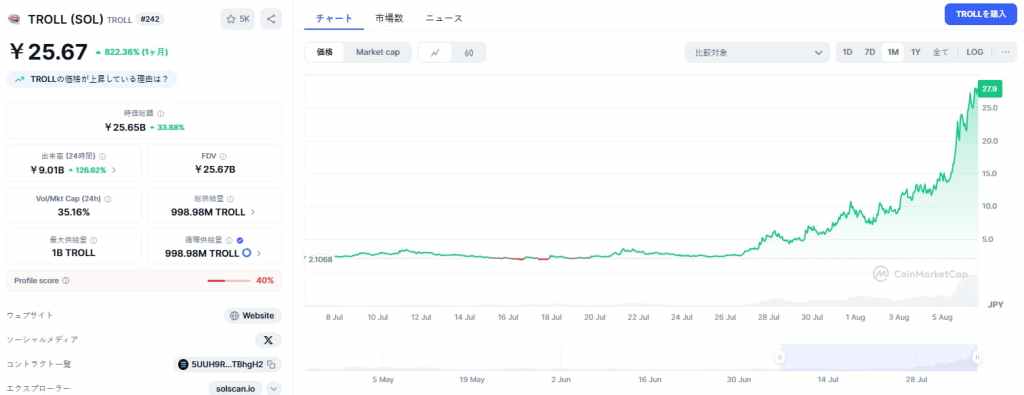Add TROLL to watchlist with star icon
Viewport: 1024px width, 395px height.
tap(238, 19)
